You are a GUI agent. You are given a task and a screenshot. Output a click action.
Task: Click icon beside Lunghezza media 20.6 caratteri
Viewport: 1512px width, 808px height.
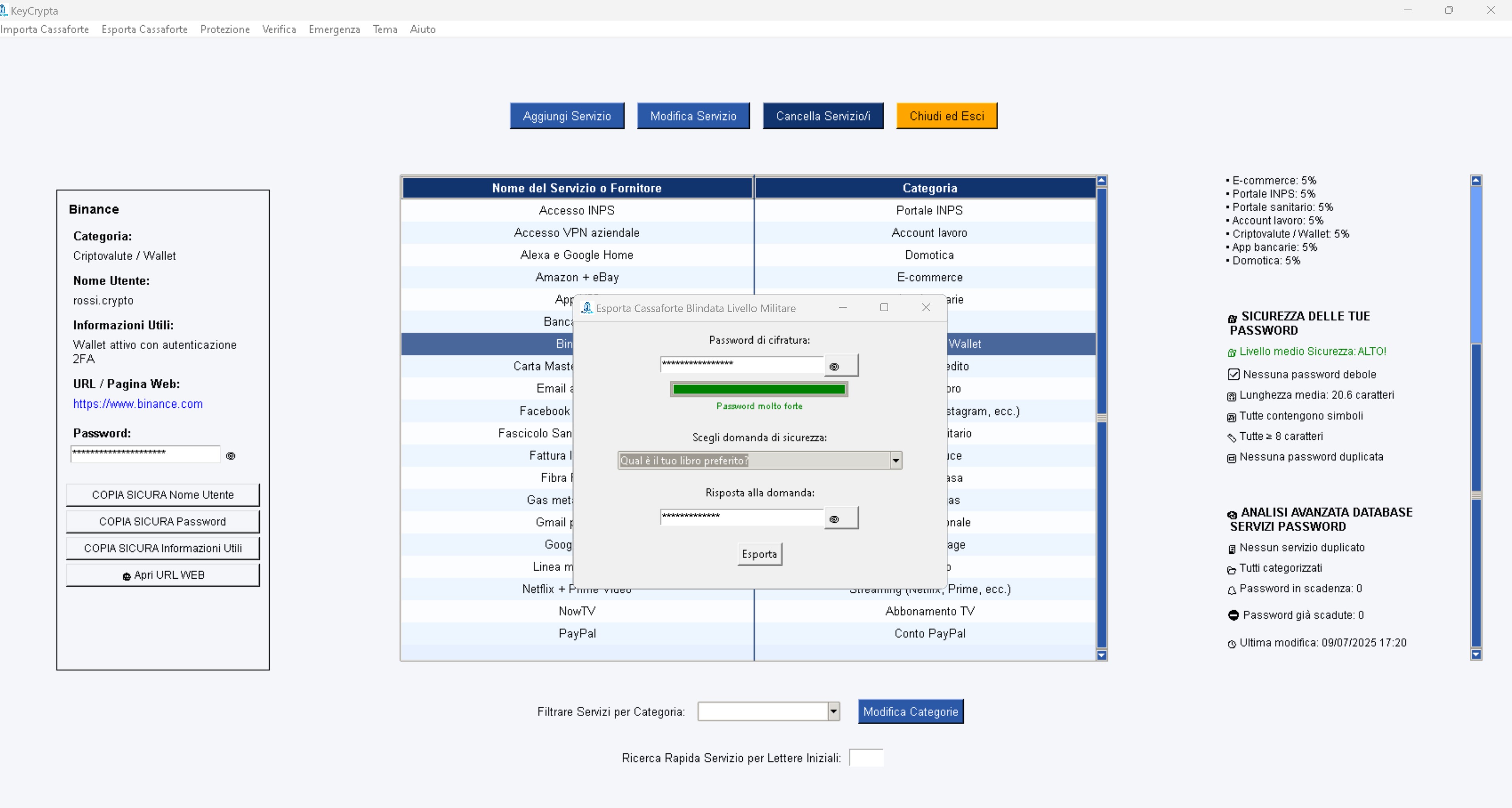(1231, 396)
